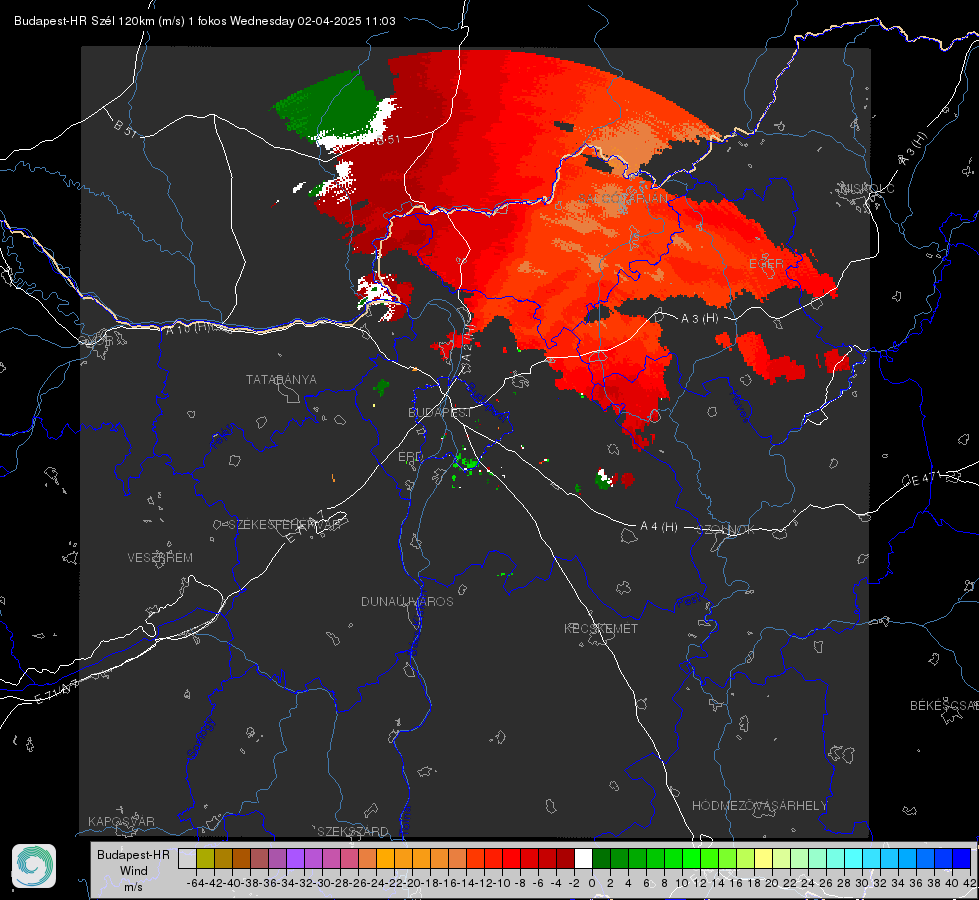Click the ÉRD town label
The width and height of the screenshot is (979, 900).
click(410, 457)
